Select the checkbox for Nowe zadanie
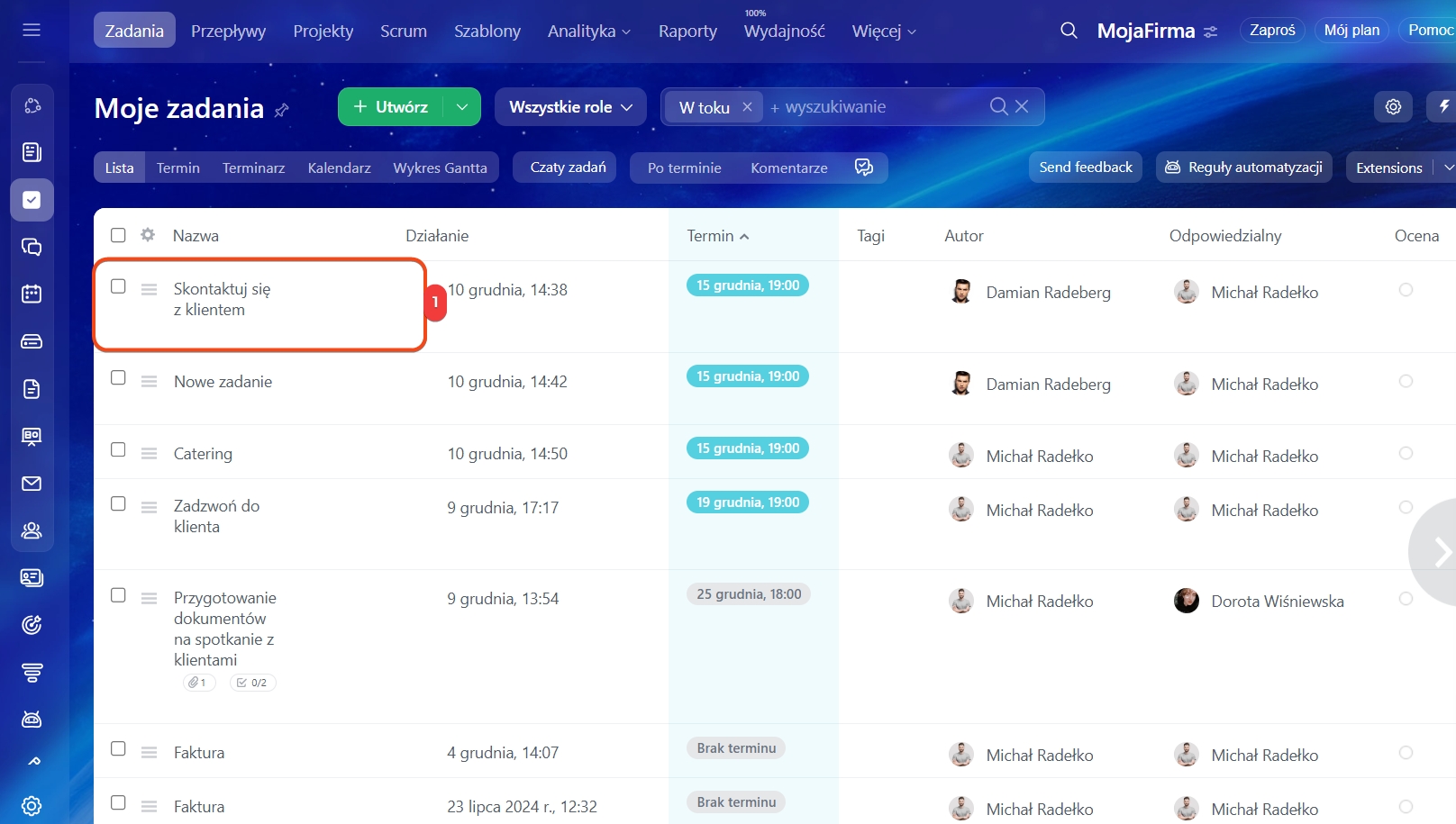Viewport: 1456px width, 824px height. click(x=118, y=377)
